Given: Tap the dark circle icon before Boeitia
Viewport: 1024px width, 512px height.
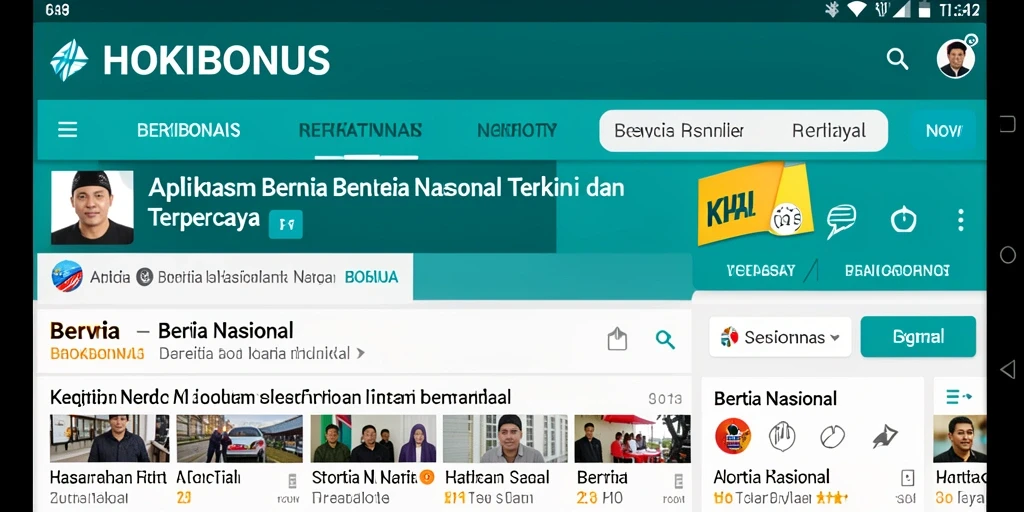Looking at the screenshot, I should [144, 277].
